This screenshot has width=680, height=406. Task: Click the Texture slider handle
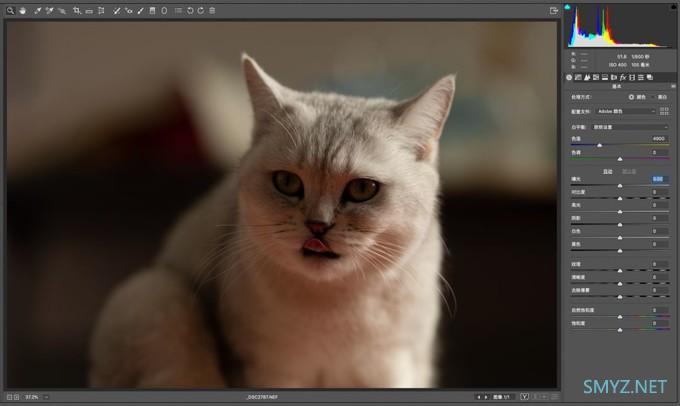pyautogui.click(x=620, y=271)
